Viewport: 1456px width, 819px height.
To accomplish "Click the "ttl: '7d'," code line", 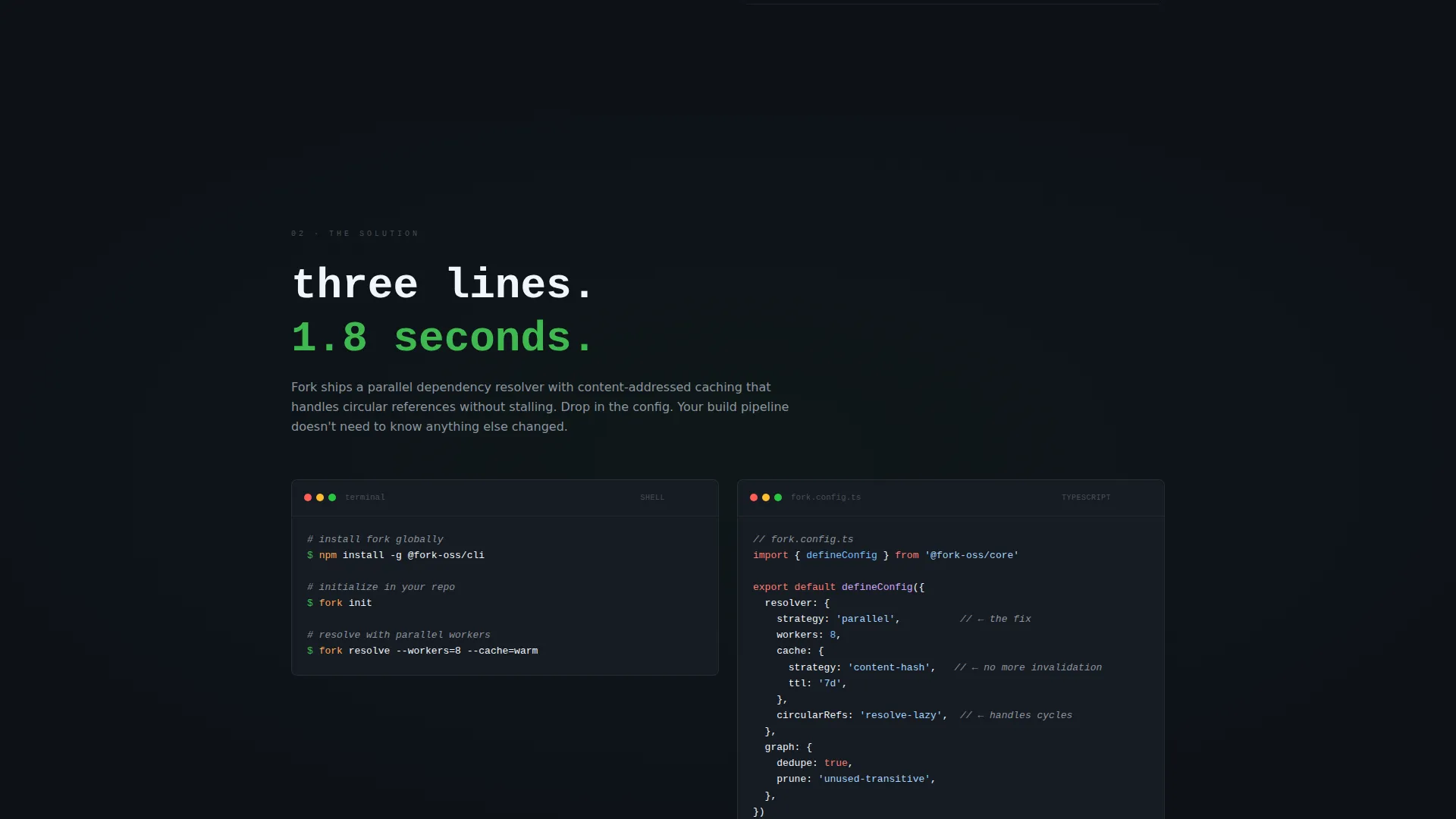I will click(x=817, y=683).
